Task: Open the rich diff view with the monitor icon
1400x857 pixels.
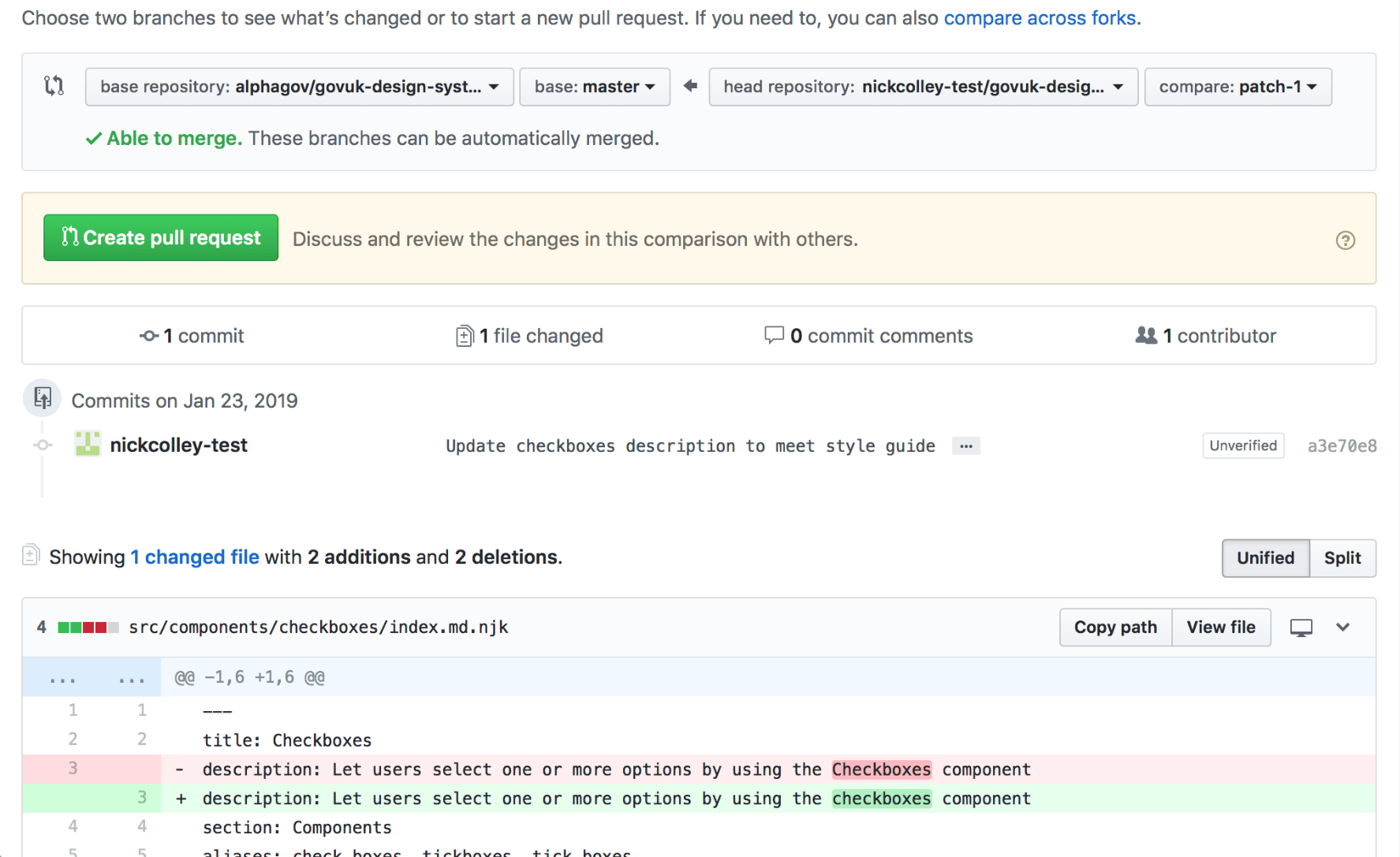Action: [1301, 627]
